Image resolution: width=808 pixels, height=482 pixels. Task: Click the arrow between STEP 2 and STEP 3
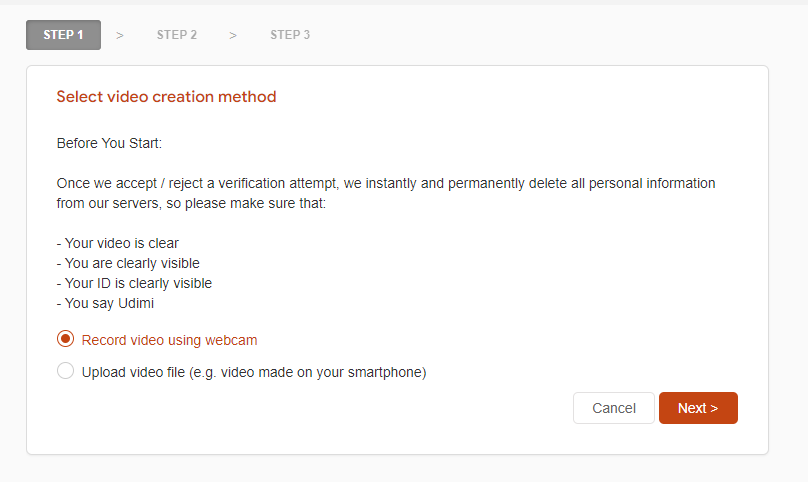coord(233,35)
